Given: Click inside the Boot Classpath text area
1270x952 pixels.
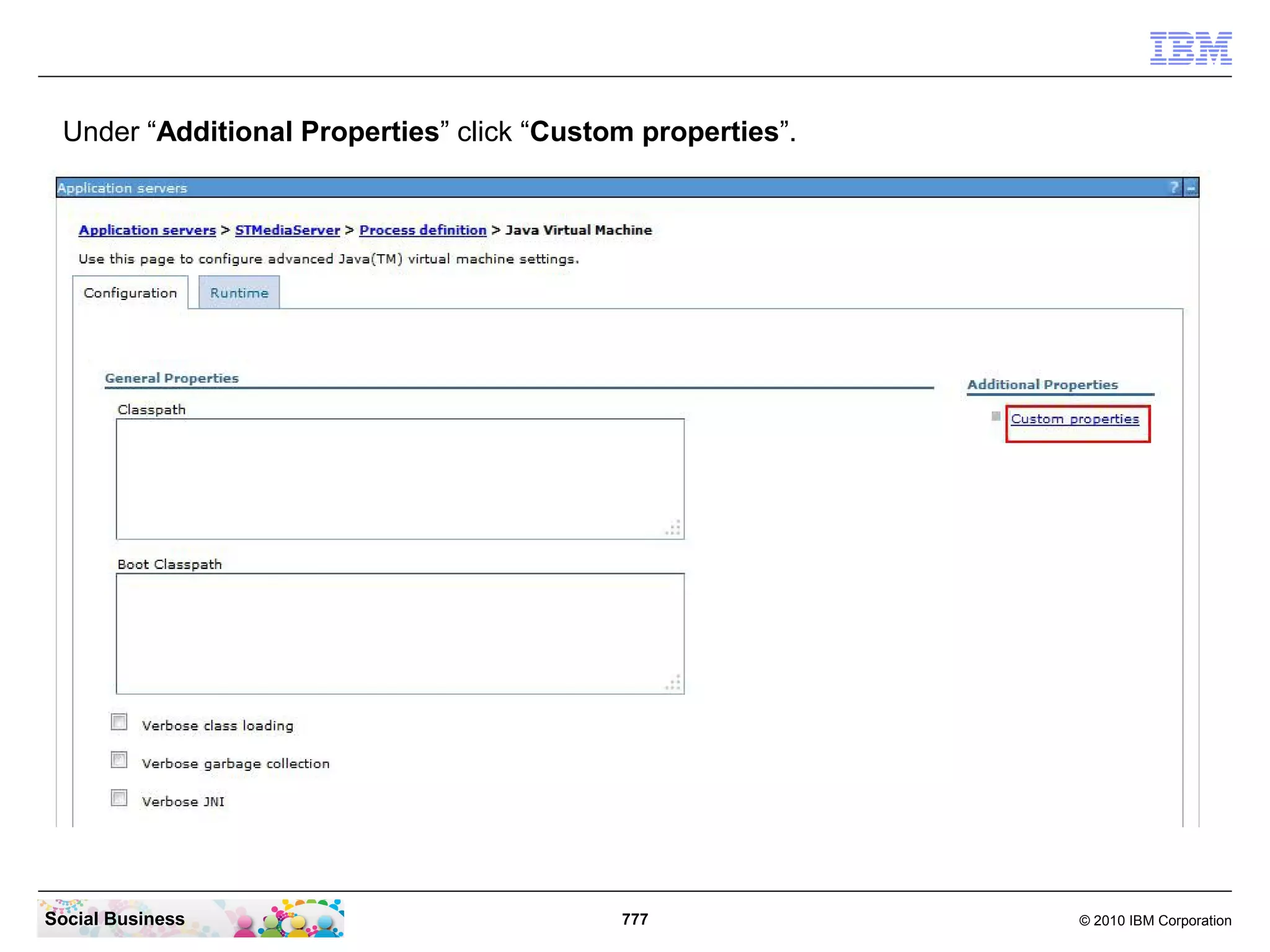Looking at the screenshot, I should 400,633.
